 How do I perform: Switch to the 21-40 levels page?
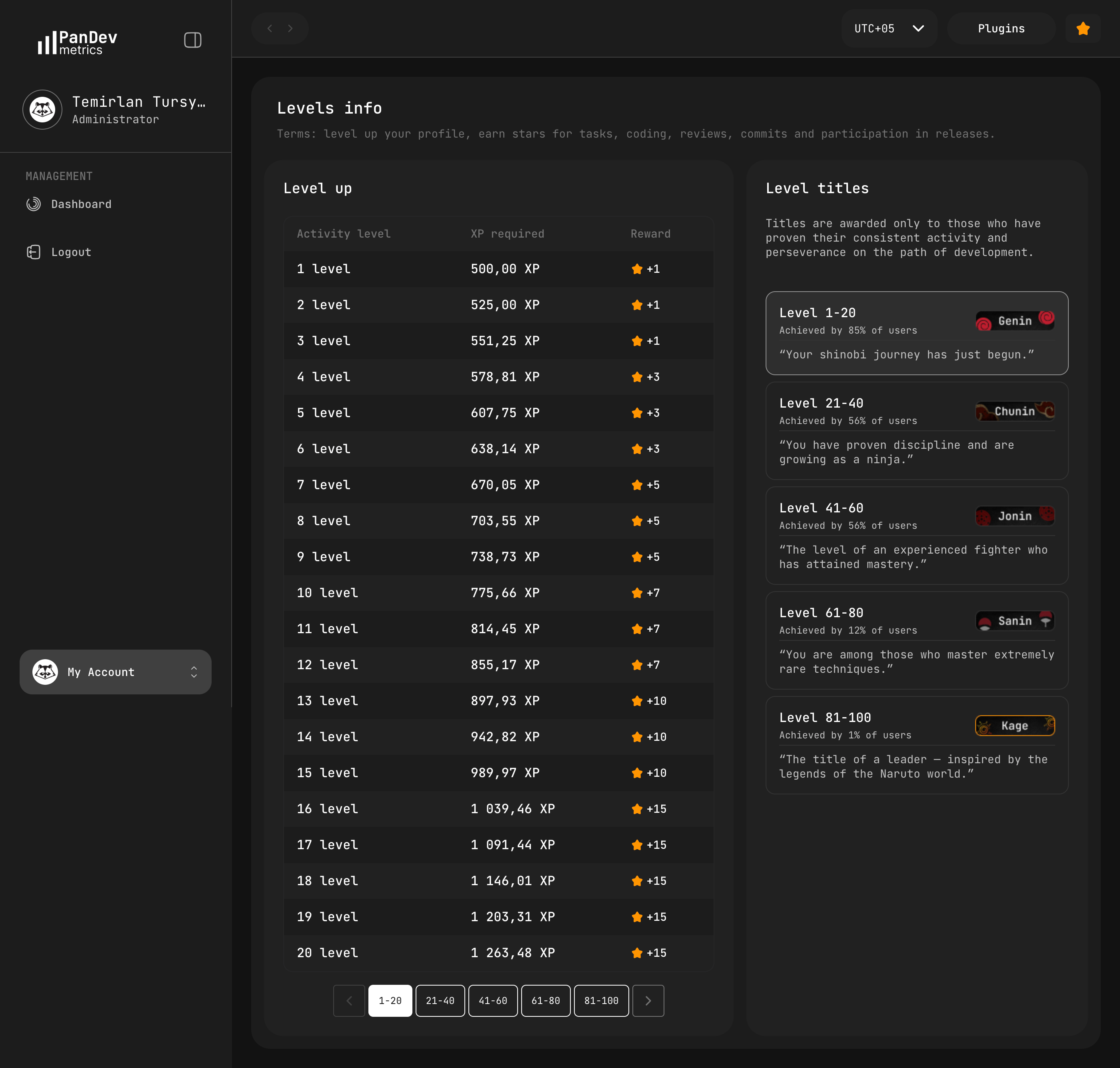[440, 1001]
